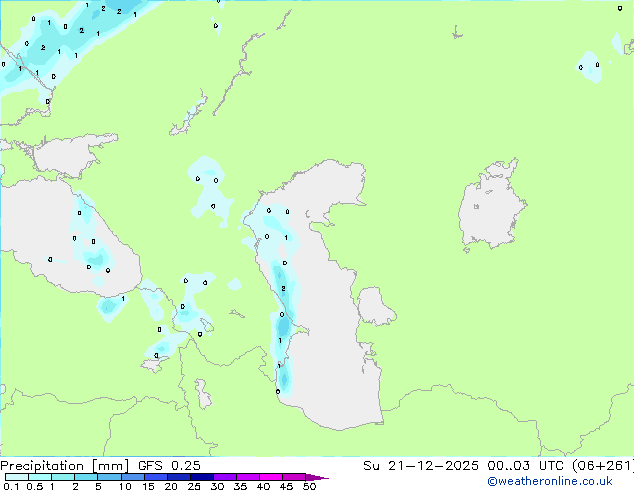Pick the dark navy swatch between 25 and 30
Viewport: 634px width, 490px height.
[x=202, y=477]
